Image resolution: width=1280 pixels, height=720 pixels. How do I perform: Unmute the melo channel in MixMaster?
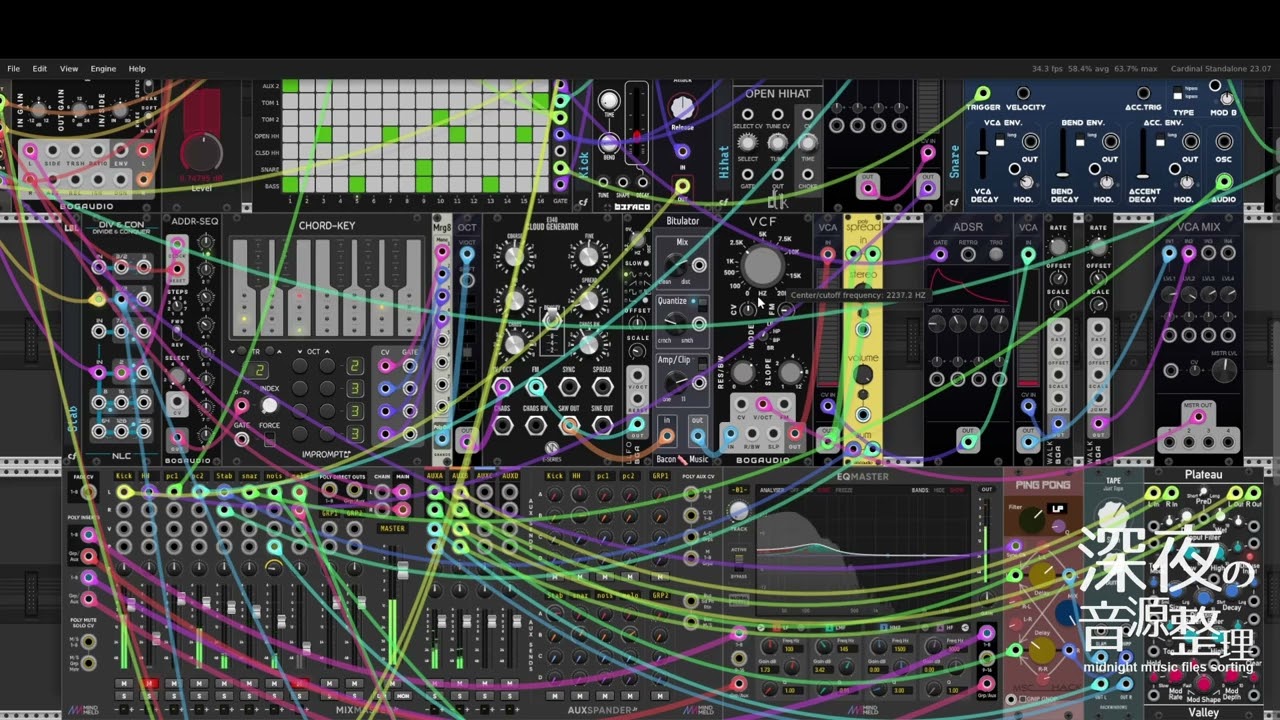click(x=299, y=683)
